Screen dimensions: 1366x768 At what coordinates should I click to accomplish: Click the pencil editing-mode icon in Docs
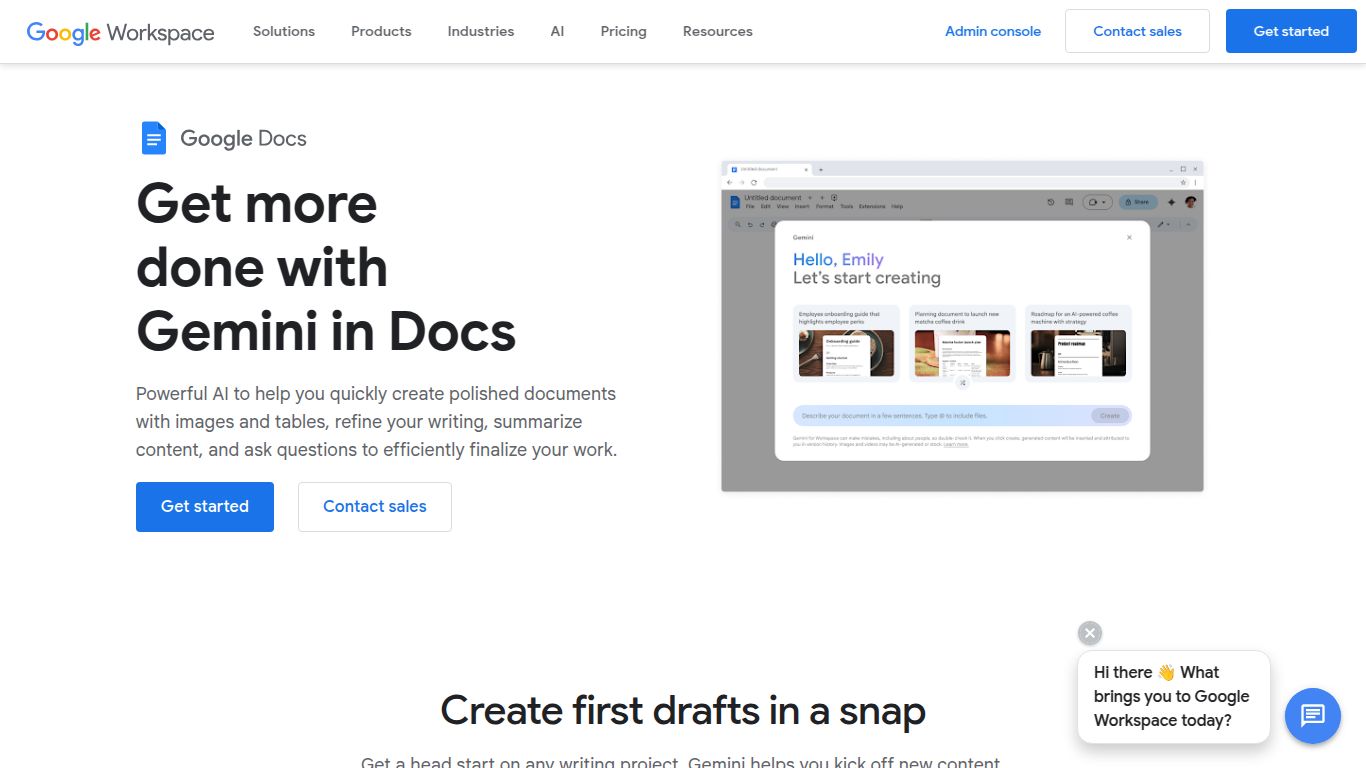1162,223
